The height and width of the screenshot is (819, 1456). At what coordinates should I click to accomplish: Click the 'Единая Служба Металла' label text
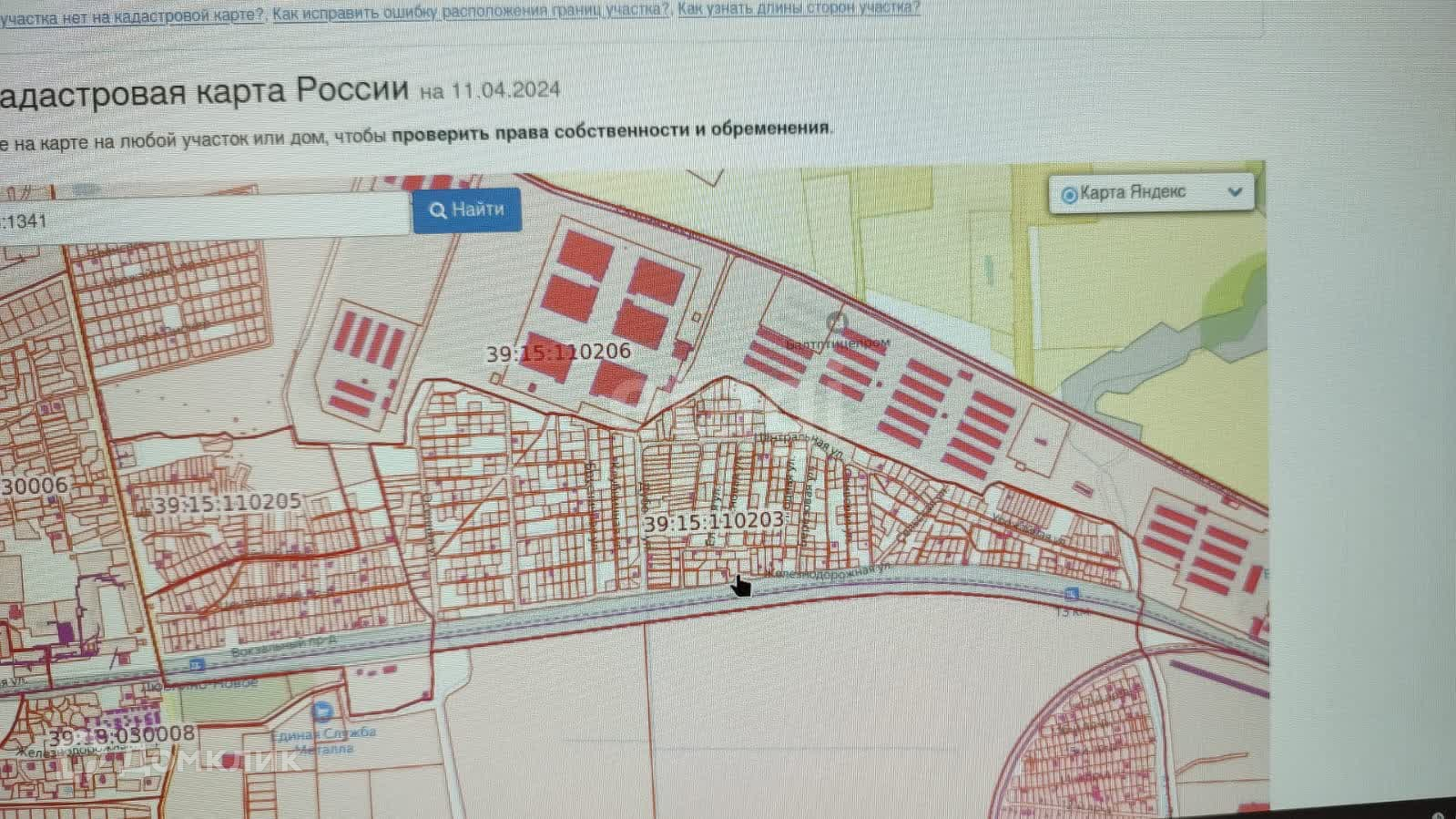coord(323,740)
